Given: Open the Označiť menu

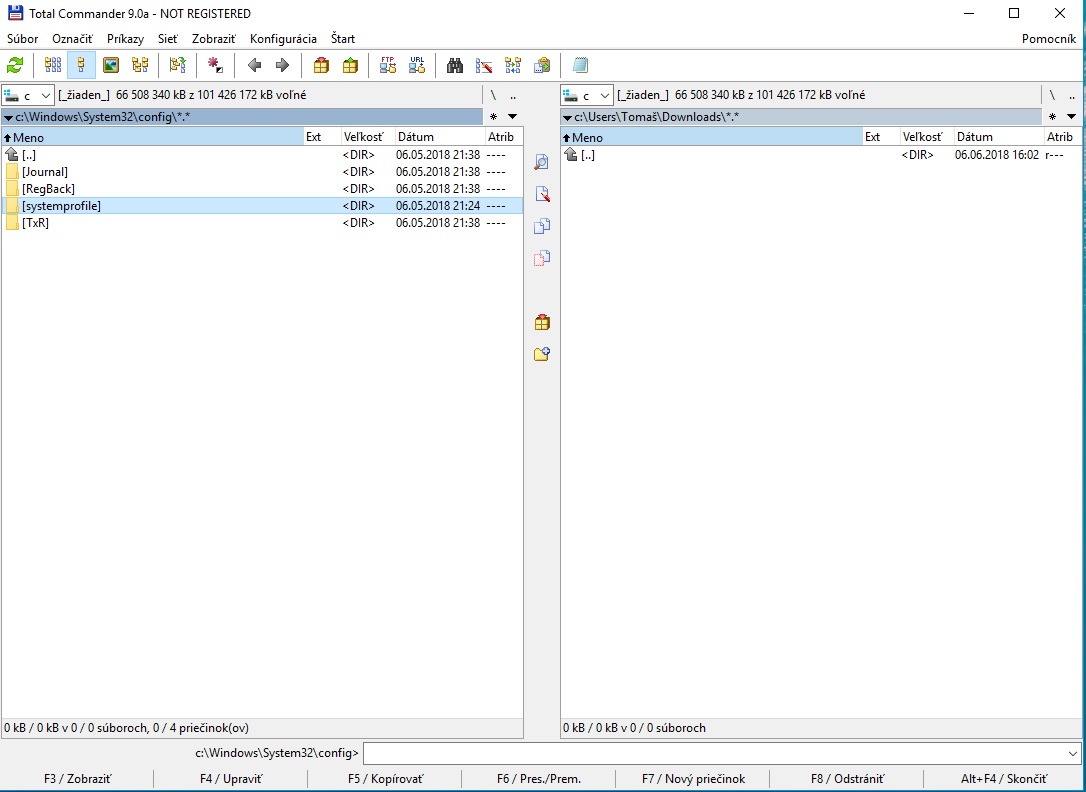Looking at the screenshot, I should click(x=72, y=39).
